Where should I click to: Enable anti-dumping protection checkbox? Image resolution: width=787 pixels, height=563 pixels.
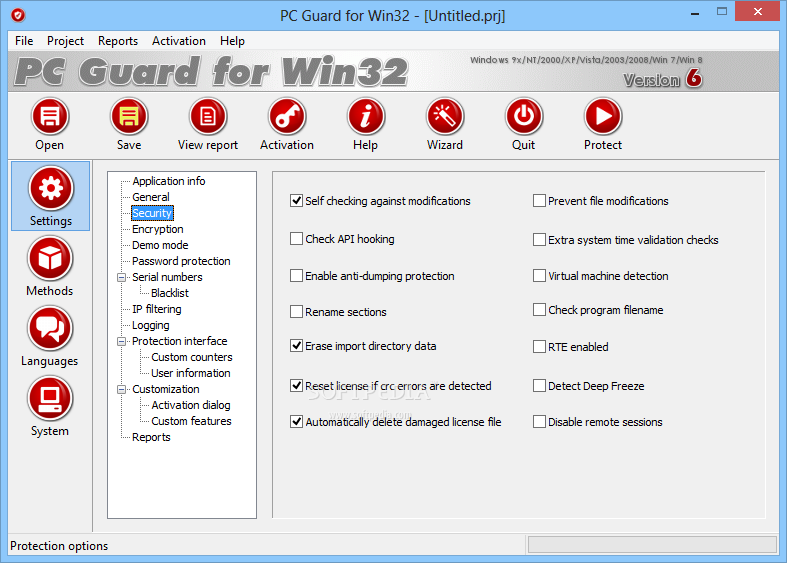coord(296,275)
